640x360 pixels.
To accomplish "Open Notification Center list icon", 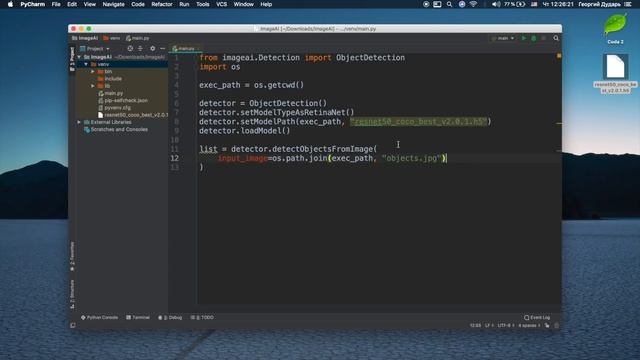I will click(x=628, y=4).
